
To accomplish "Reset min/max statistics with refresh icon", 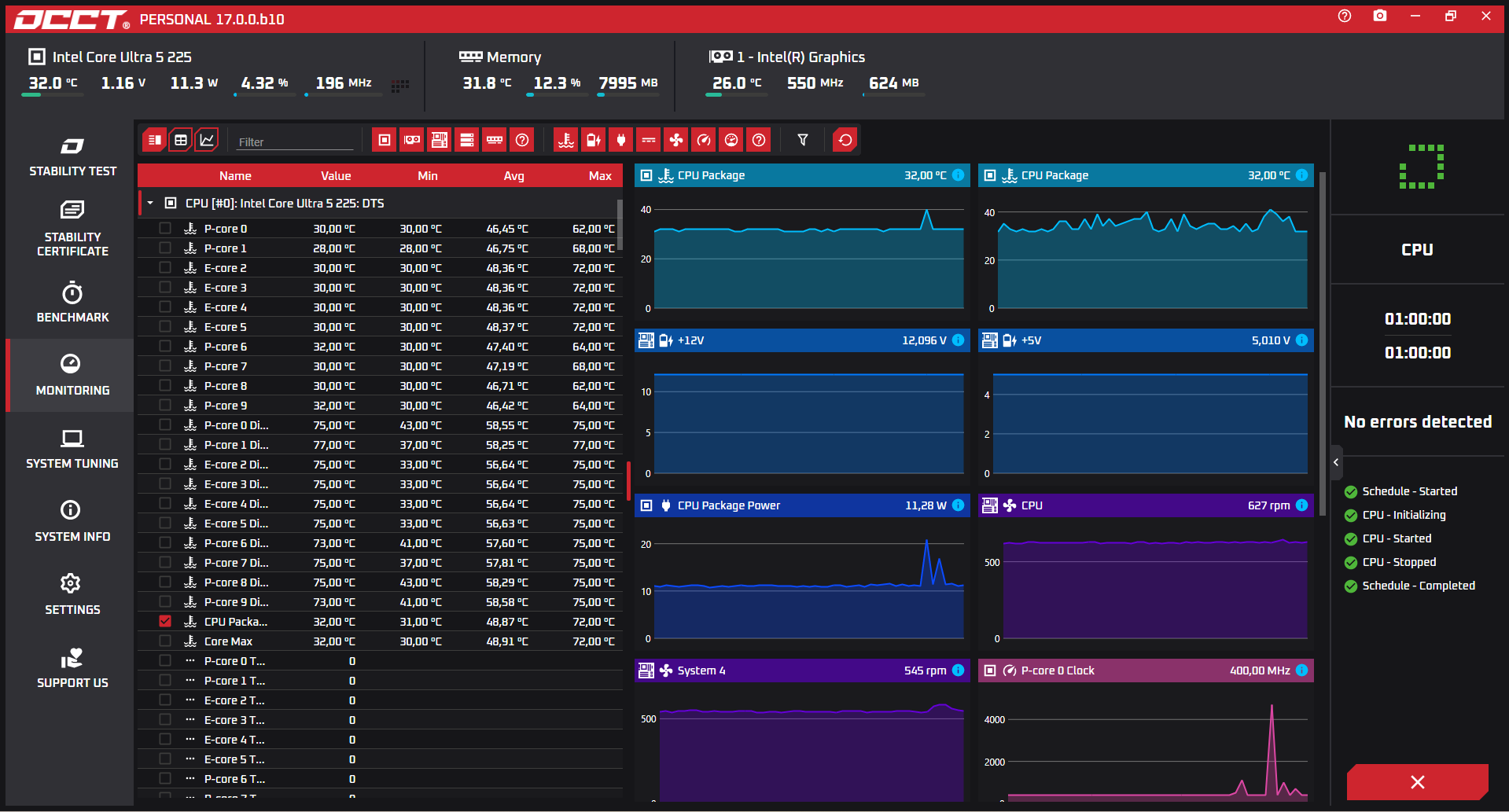I will (x=845, y=140).
